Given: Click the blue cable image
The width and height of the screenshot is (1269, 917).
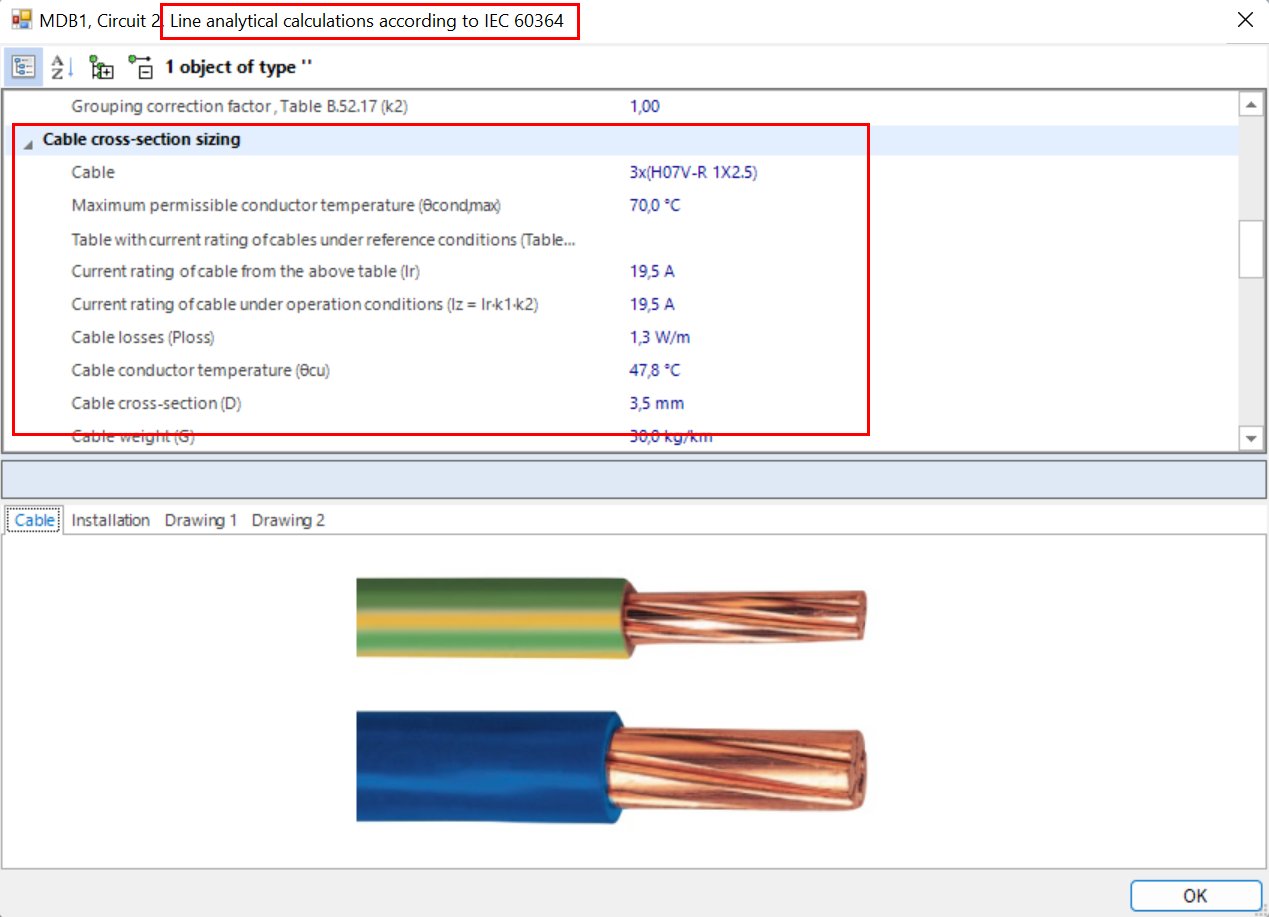Looking at the screenshot, I should coord(610,765).
